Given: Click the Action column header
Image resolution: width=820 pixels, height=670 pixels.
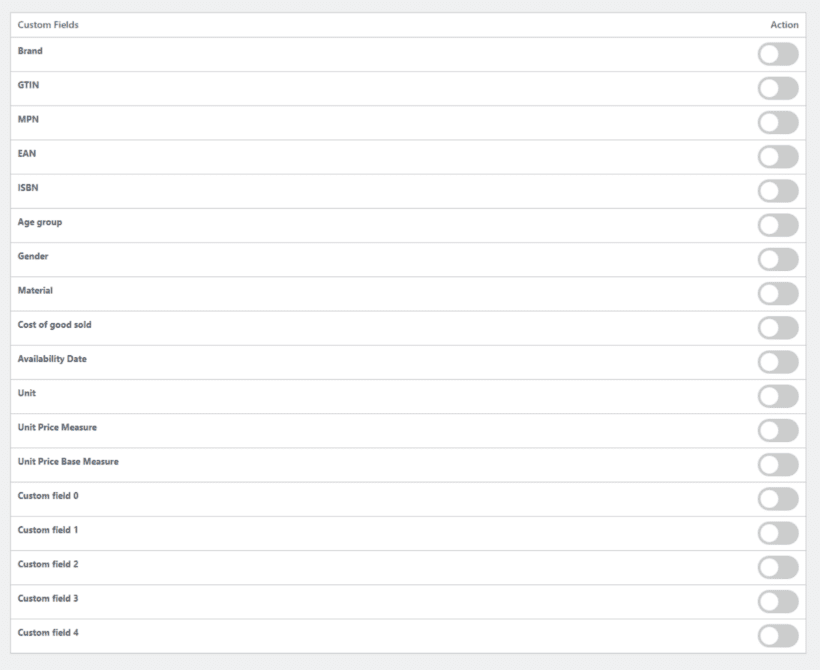Looking at the screenshot, I should tap(783, 23).
